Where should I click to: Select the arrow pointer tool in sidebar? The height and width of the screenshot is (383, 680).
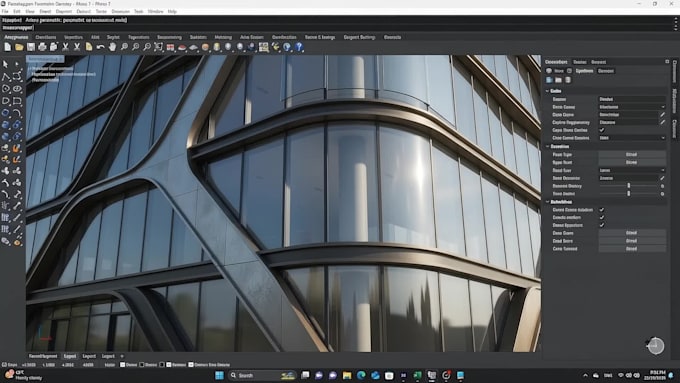[x=6, y=64]
